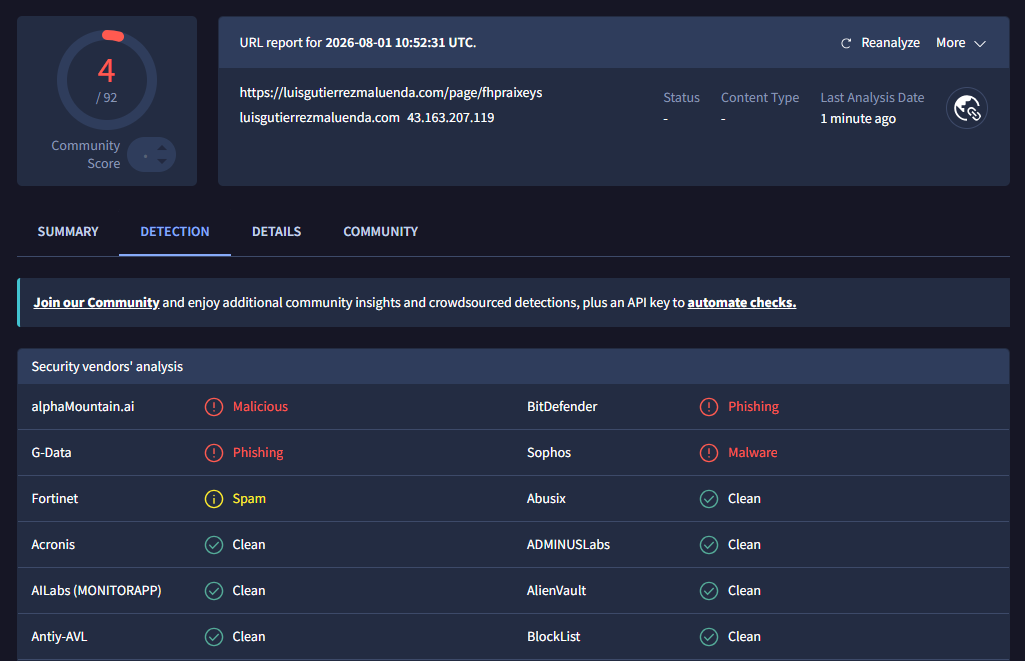The width and height of the screenshot is (1025, 661).
Task: Open the Join our Community link
Action: pos(96,303)
